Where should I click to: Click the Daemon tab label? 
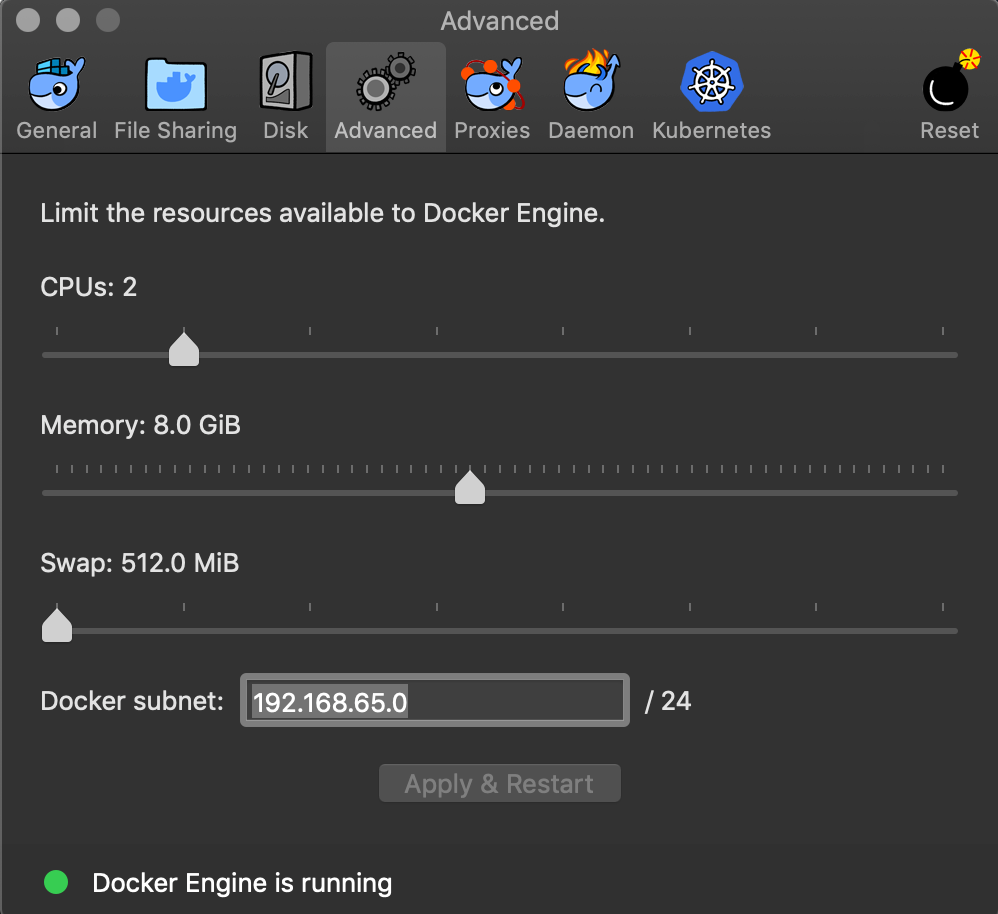pos(591,130)
